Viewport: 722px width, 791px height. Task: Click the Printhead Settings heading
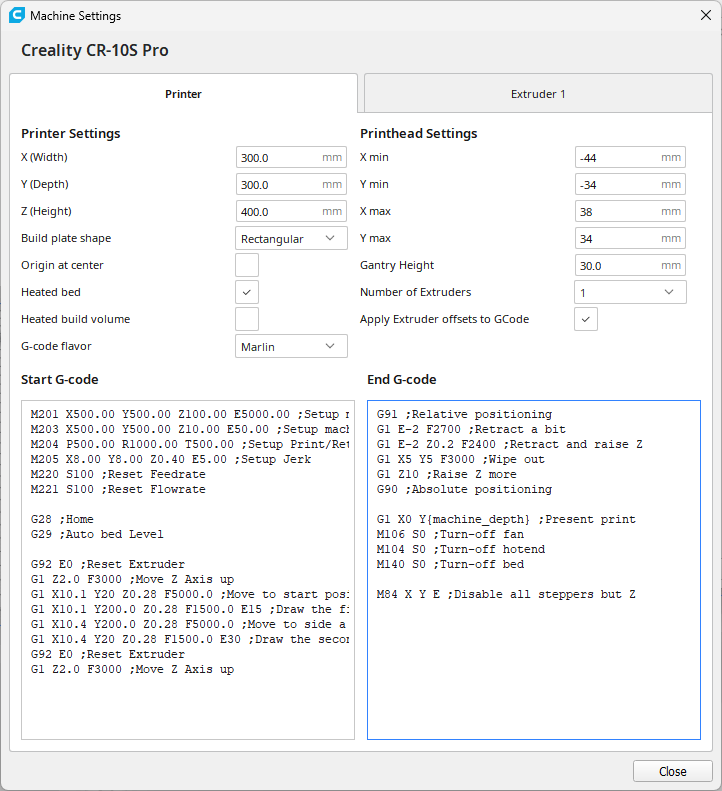pyautogui.click(x=418, y=133)
